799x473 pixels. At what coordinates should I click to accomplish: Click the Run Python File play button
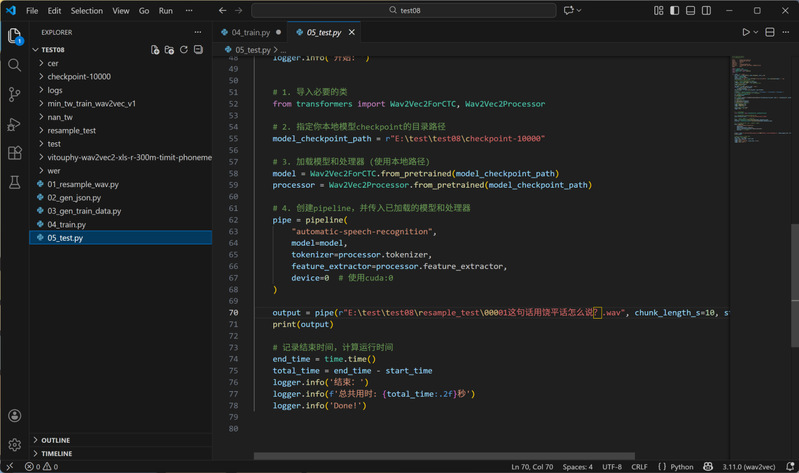[x=745, y=32]
